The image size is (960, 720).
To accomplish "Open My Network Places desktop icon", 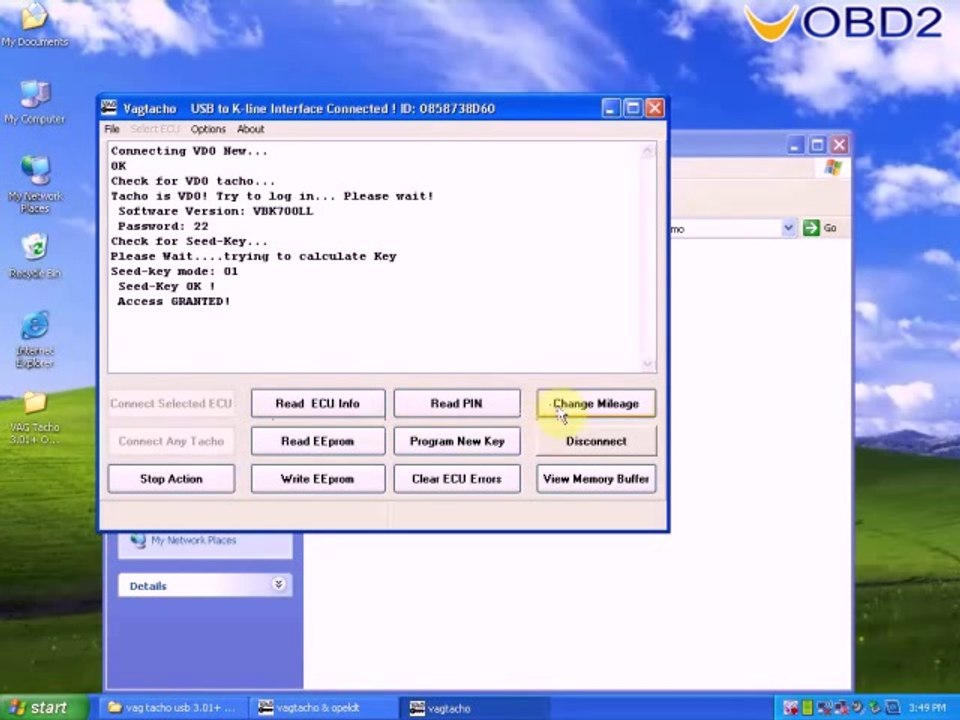I will click(35, 184).
